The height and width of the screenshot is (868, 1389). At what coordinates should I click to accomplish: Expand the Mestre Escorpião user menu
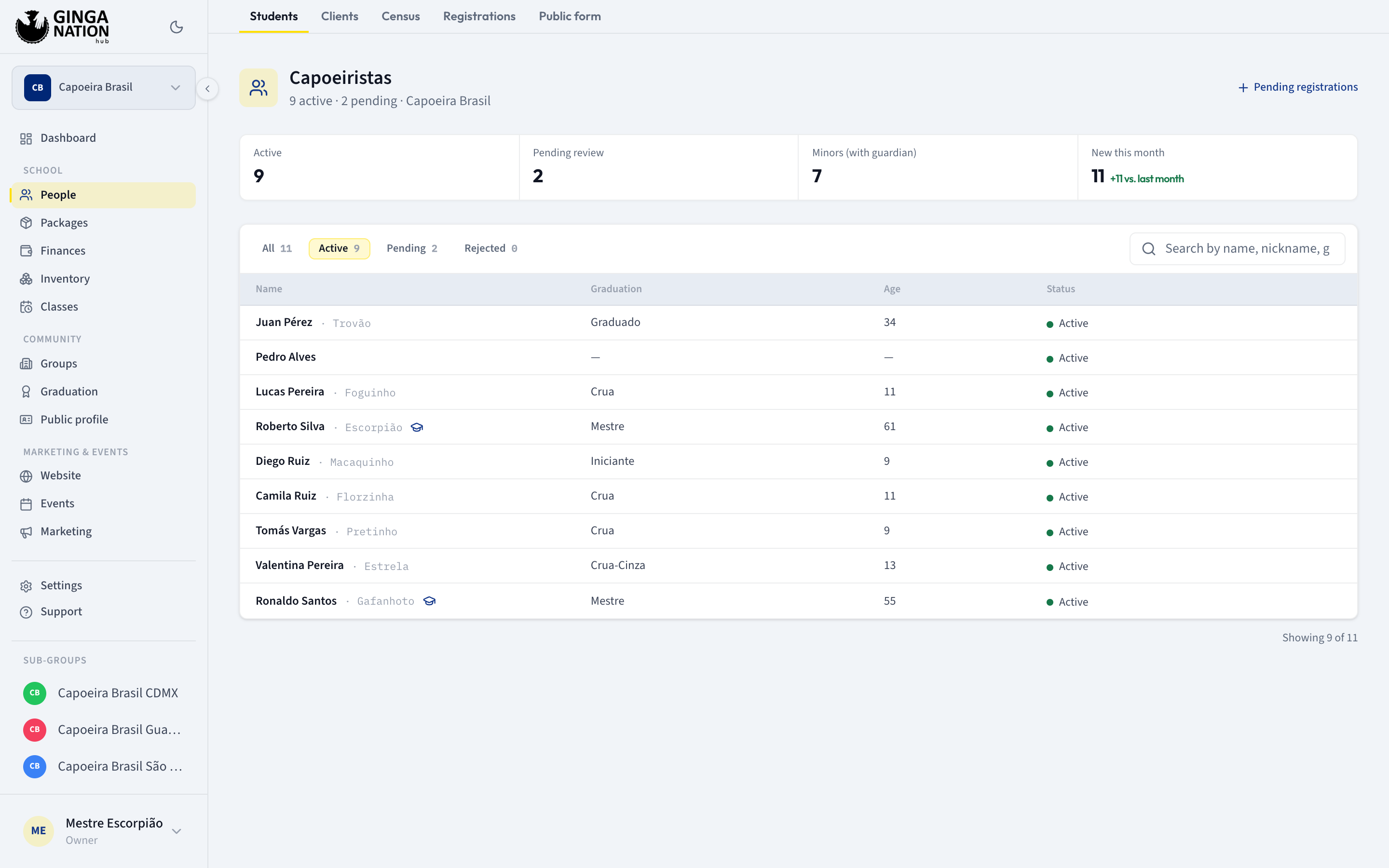click(103, 831)
